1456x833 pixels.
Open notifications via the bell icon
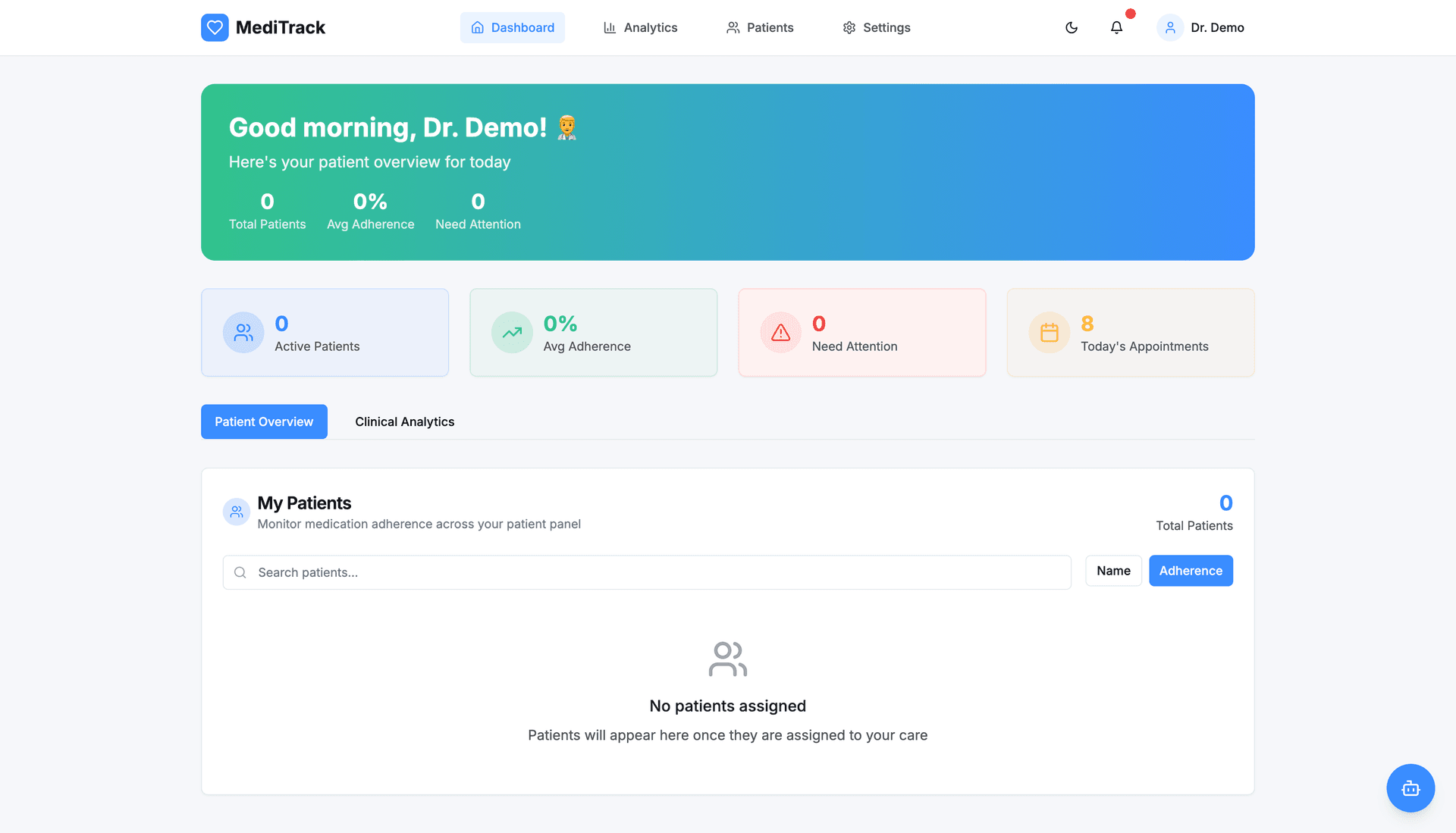[1116, 27]
